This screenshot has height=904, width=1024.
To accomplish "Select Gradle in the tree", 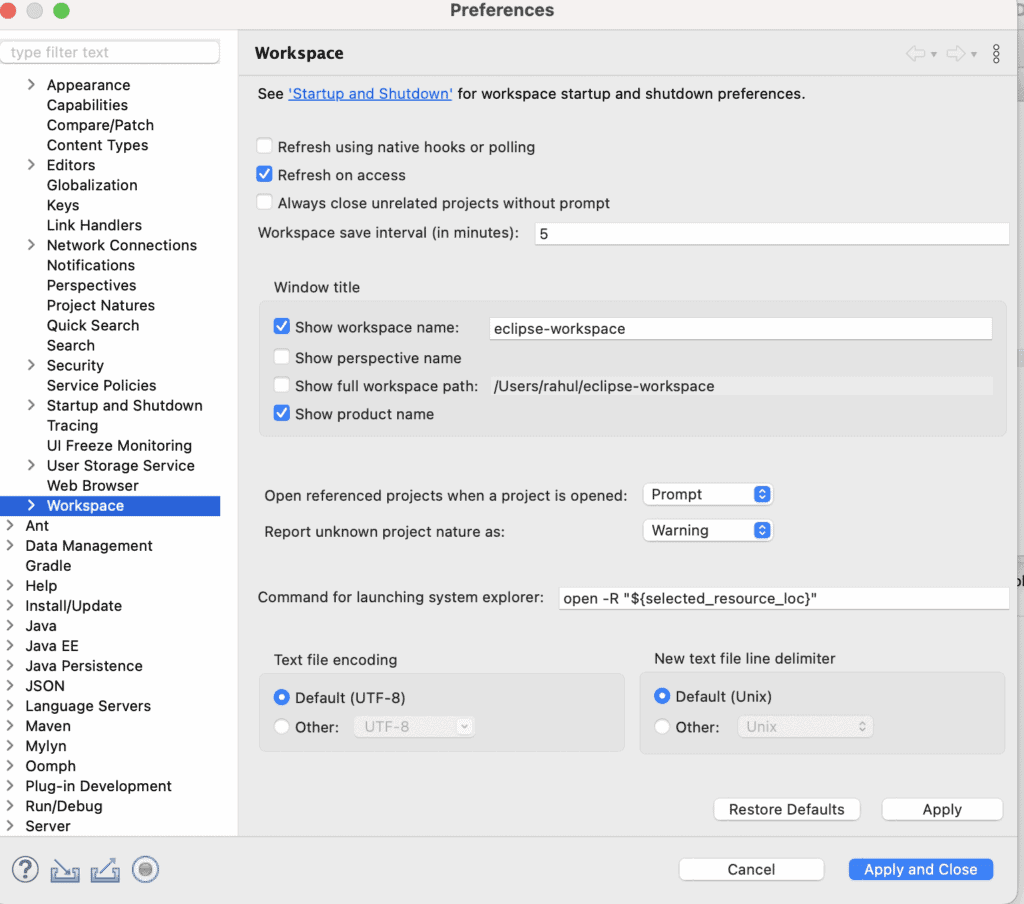I will [x=48, y=566].
